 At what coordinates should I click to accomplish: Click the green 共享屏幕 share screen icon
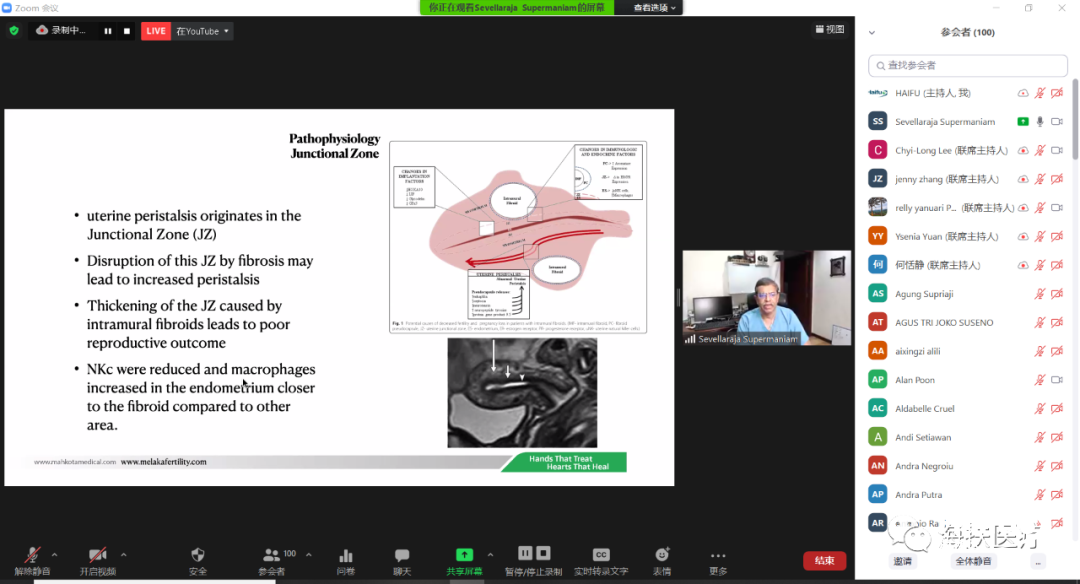(464, 555)
